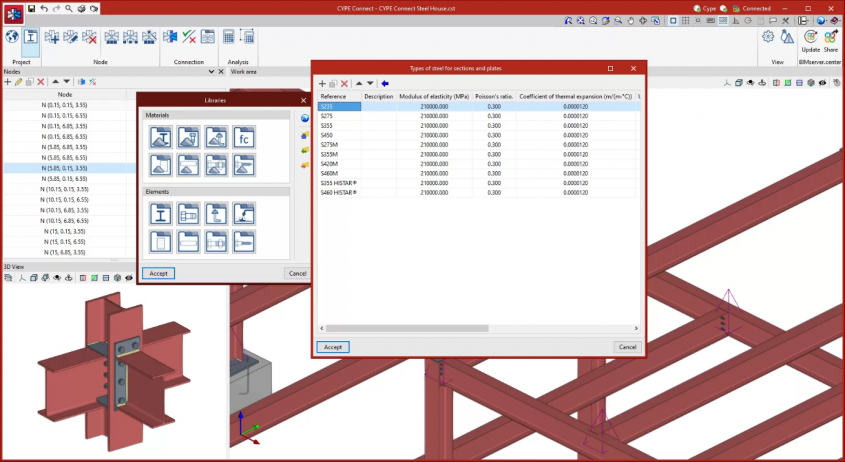Add a new steel type with plus icon
Screen dimensions: 845x462
click(322, 84)
